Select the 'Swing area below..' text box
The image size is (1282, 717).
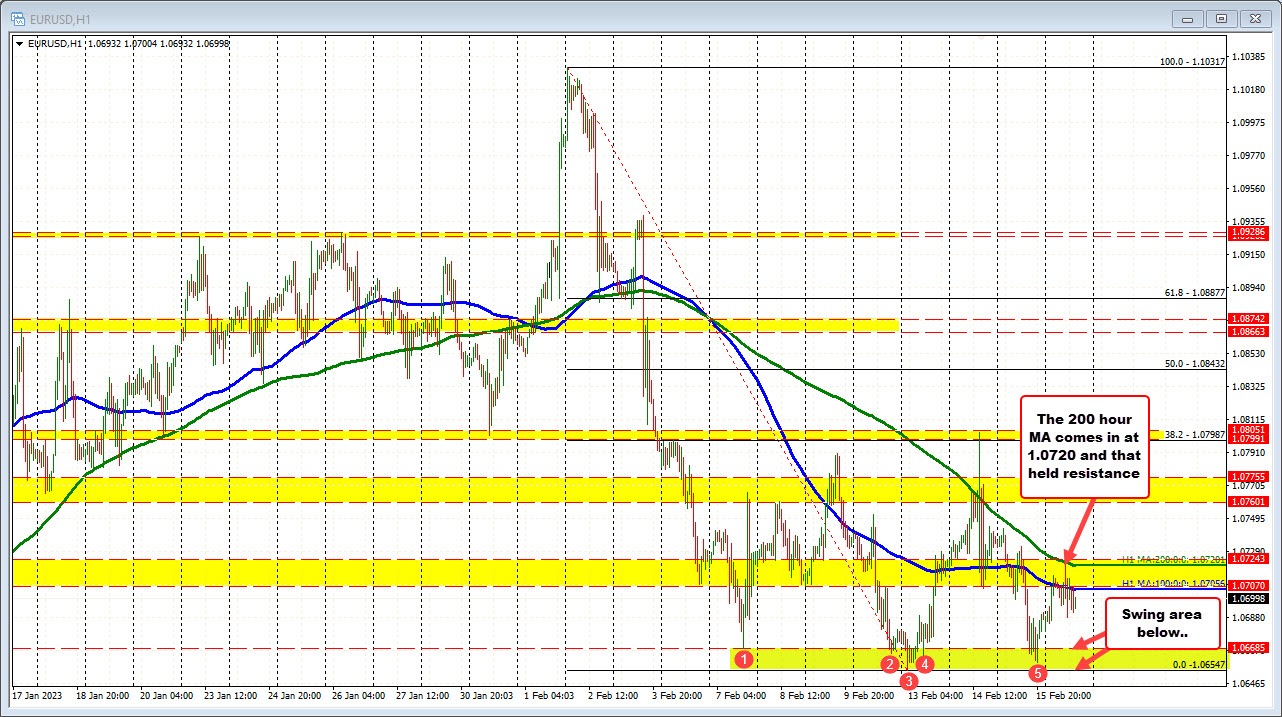(x=1161, y=622)
